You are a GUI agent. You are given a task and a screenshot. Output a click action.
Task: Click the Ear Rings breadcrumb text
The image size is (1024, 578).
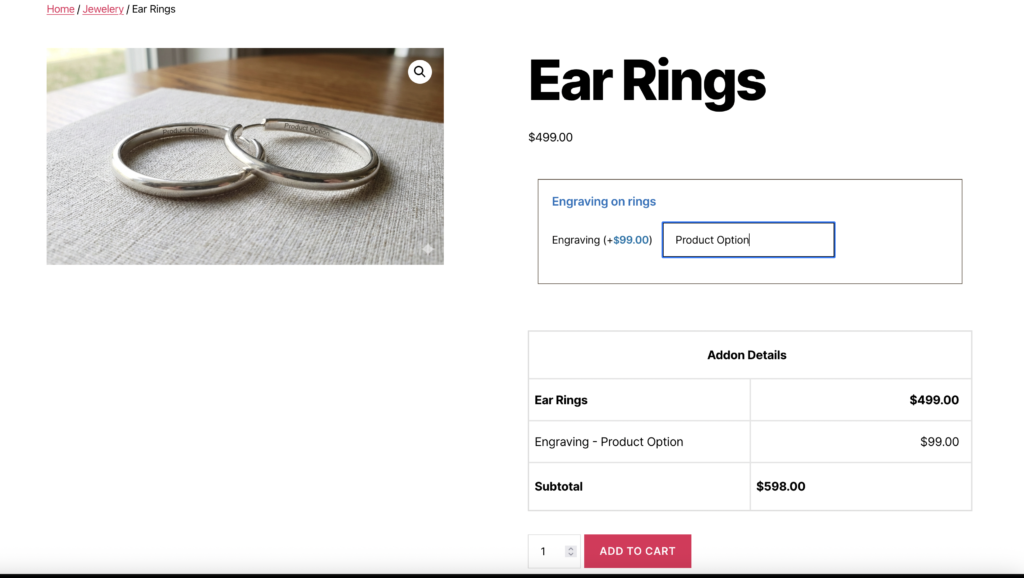(x=154, y=9)
